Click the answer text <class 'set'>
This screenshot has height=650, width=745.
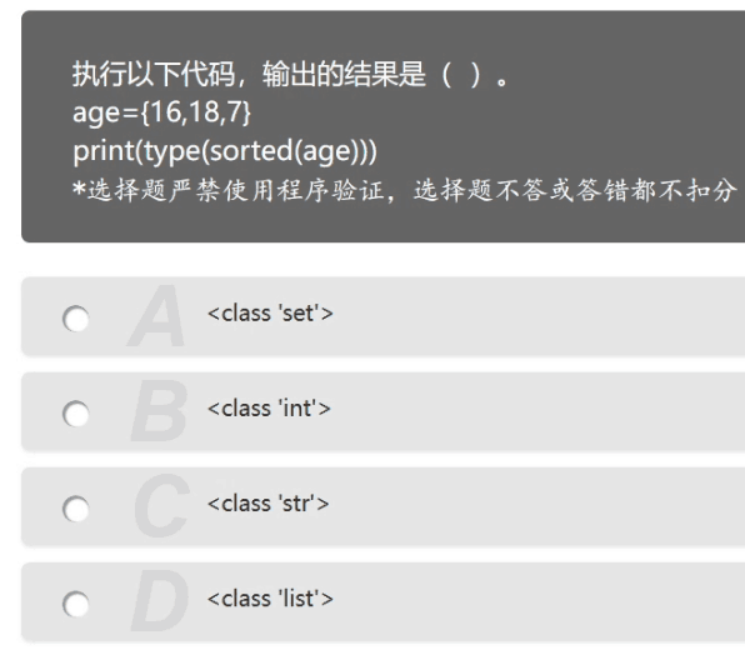pyautogui.click(x=270, y=314)
